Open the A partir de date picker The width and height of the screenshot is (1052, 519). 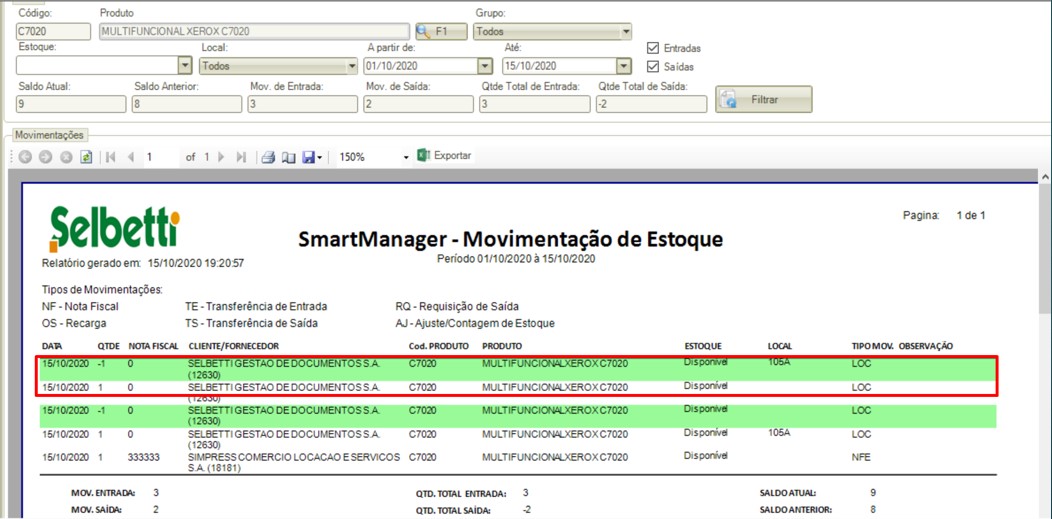click(484, 66)
